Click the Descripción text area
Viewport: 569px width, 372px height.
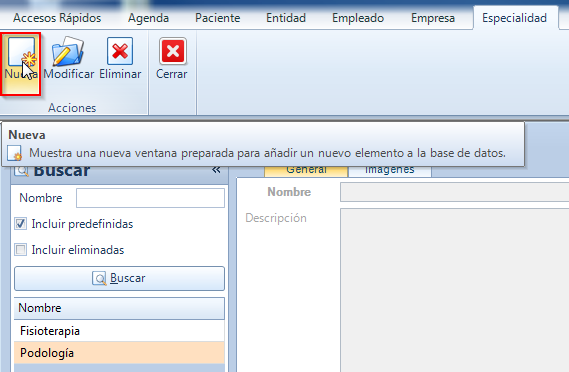click(454, 290)
